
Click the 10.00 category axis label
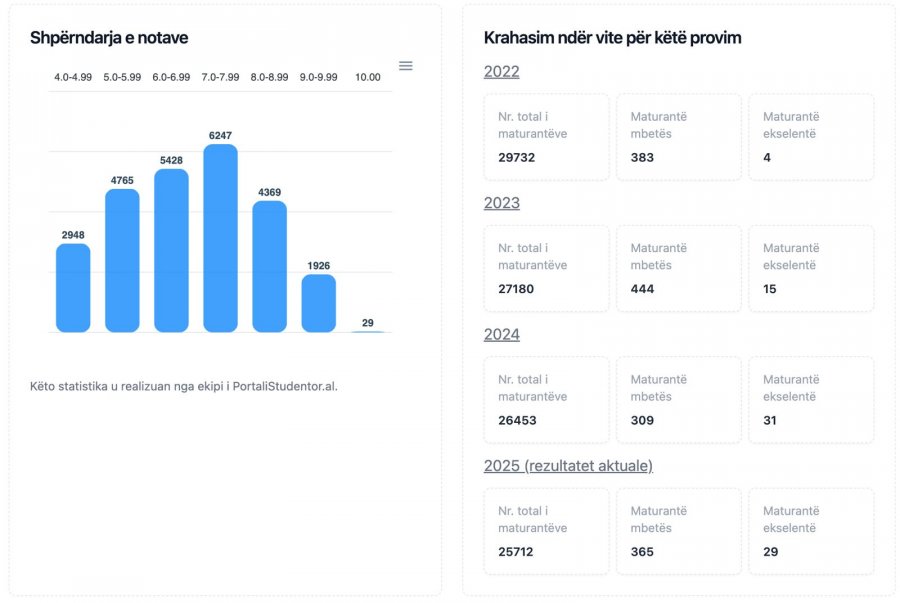click(x=368, y=77)
